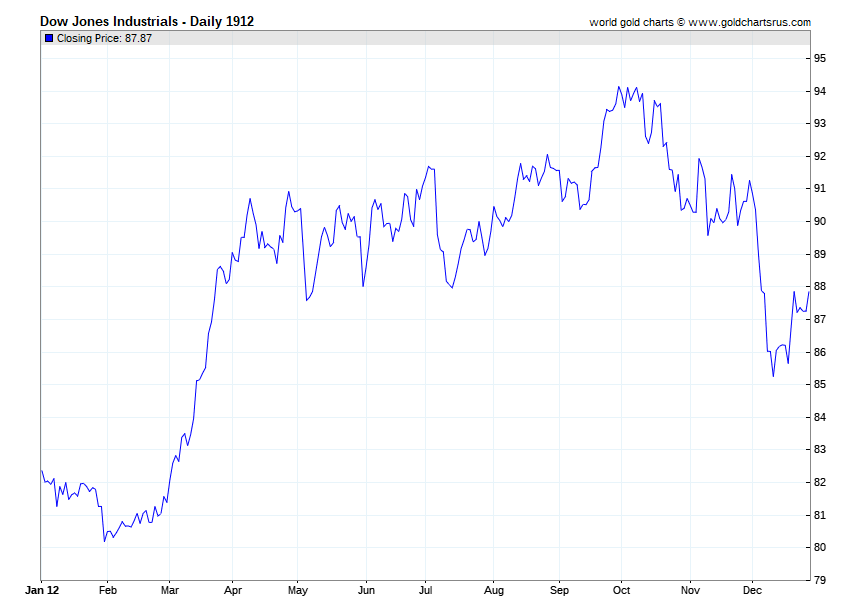Click the 'Sep' x-axis label
The width and height of the screenshot is (850, 616).
point(559,592)
